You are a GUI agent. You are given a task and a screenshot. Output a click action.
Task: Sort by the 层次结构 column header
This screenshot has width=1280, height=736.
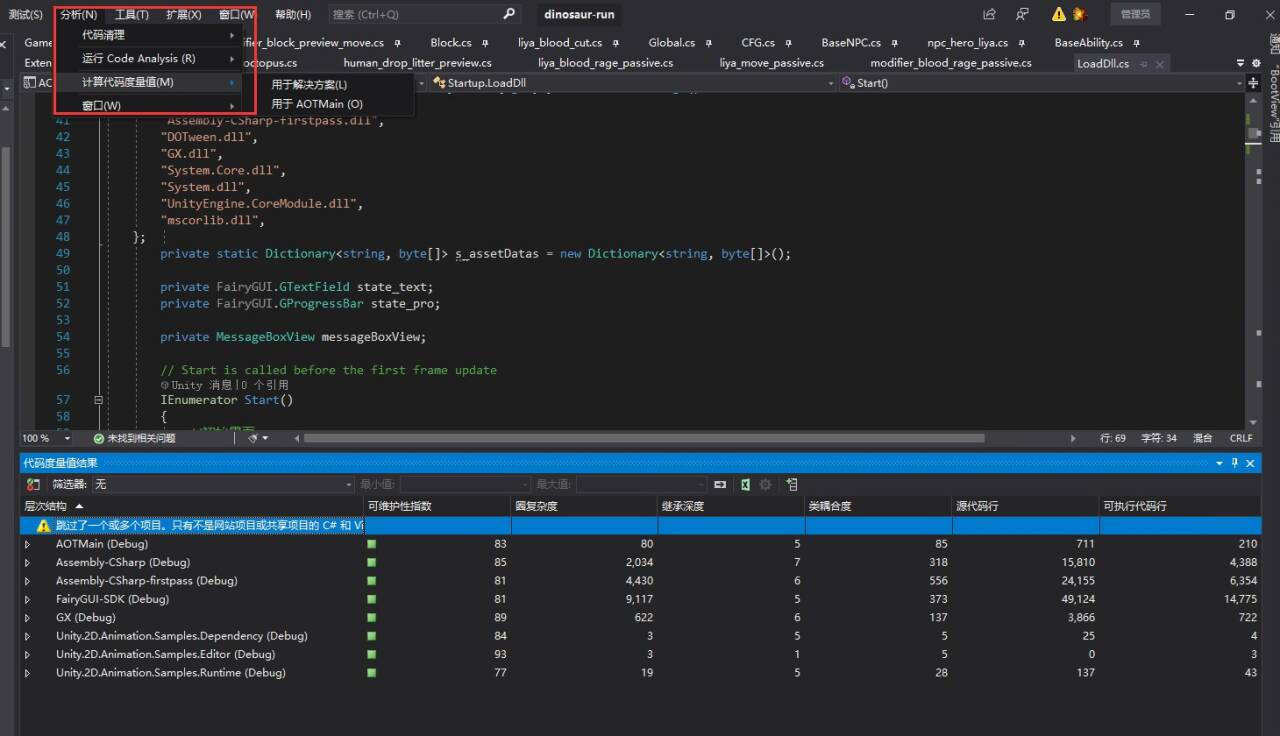[x=191, y=506]
